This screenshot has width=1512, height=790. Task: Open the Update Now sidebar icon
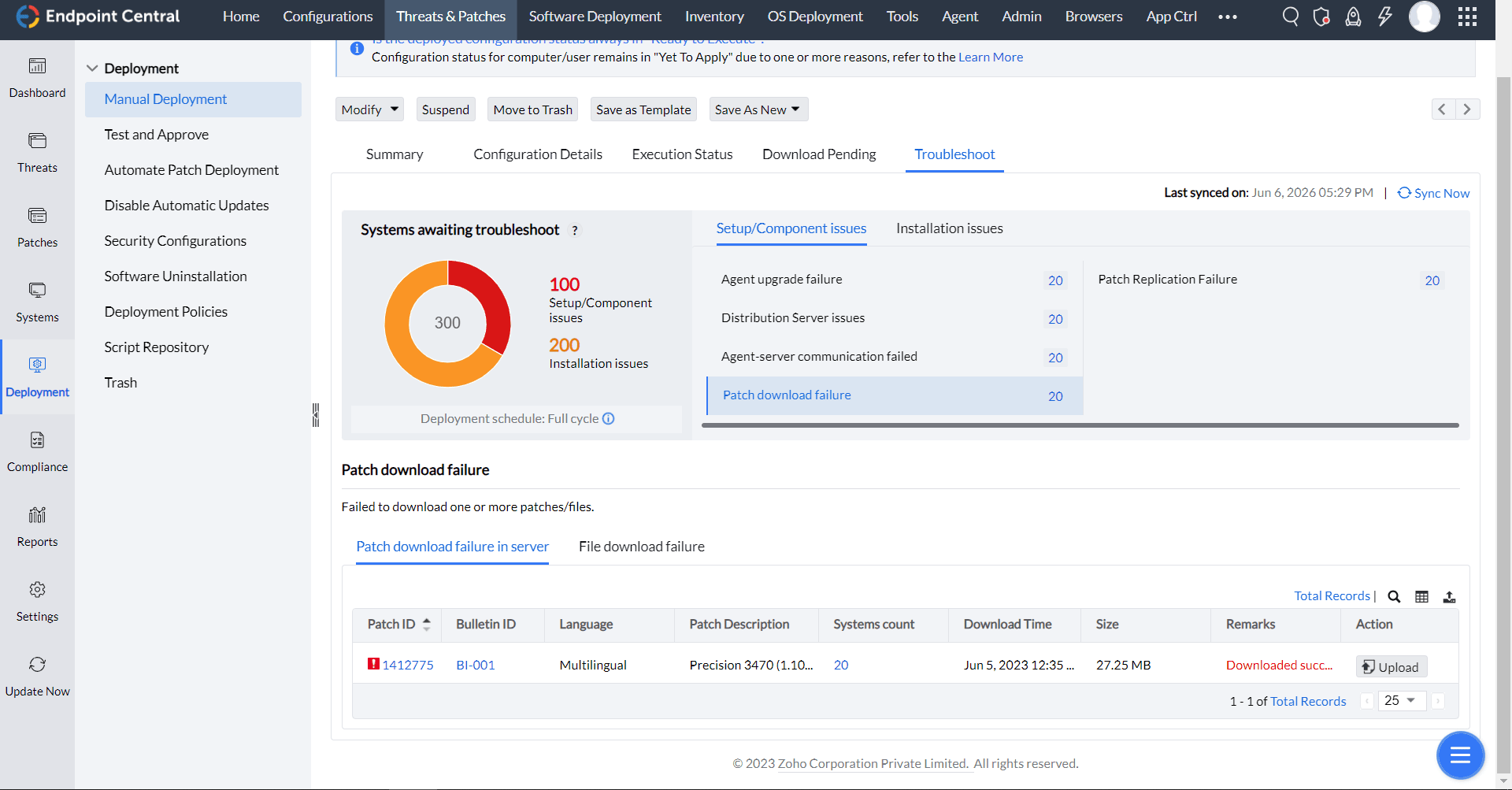(37, 676)
